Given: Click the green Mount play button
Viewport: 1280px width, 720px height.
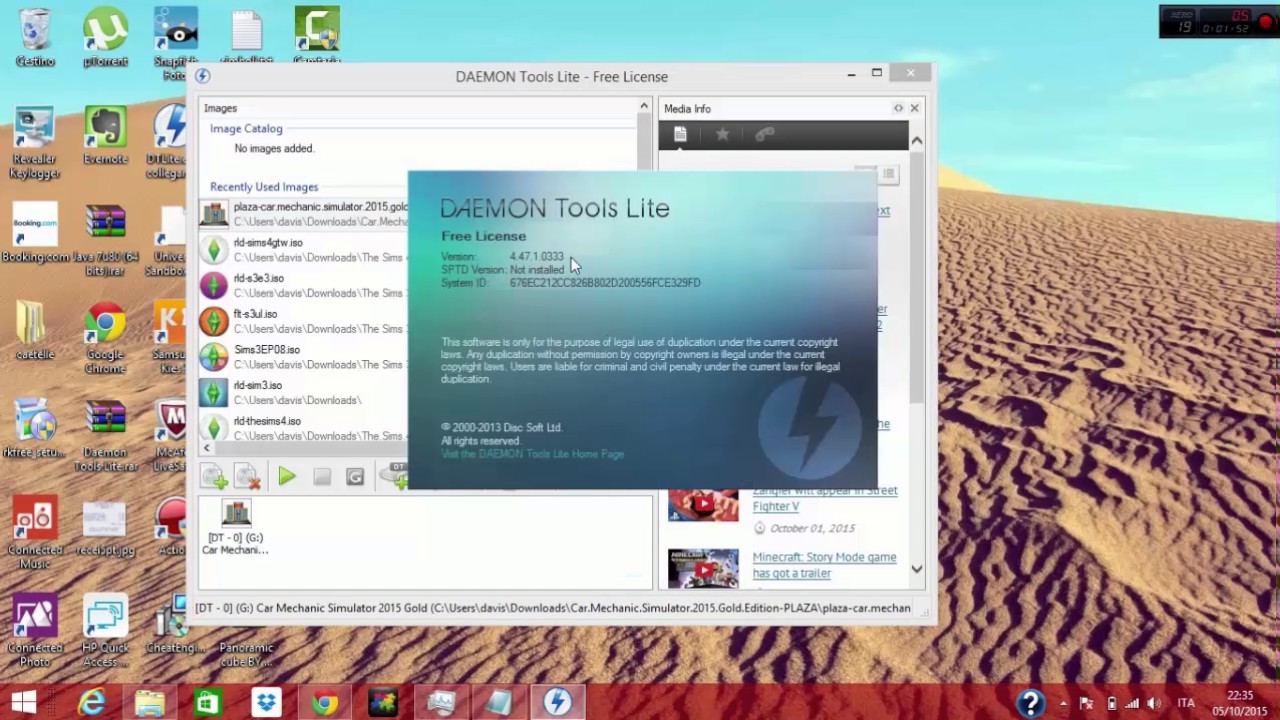Looking at the screenshot, I should [x=287, y=477].
